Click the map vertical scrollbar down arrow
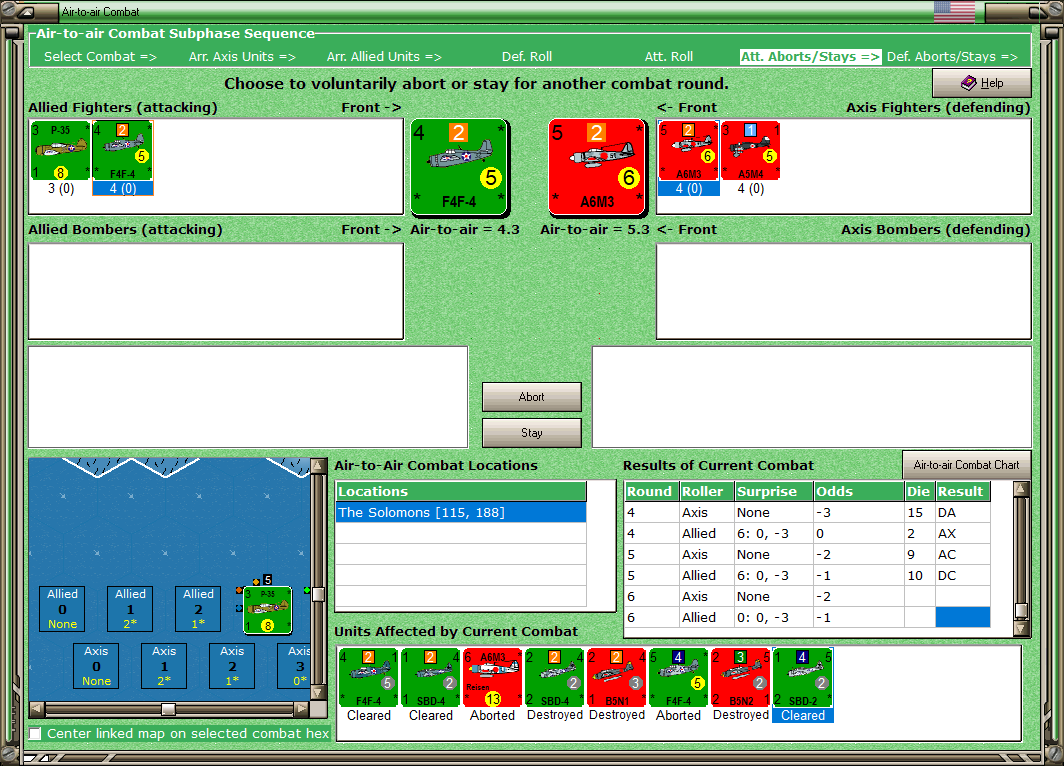This screenshot has height=766, width=1064. tap(318, 693)
